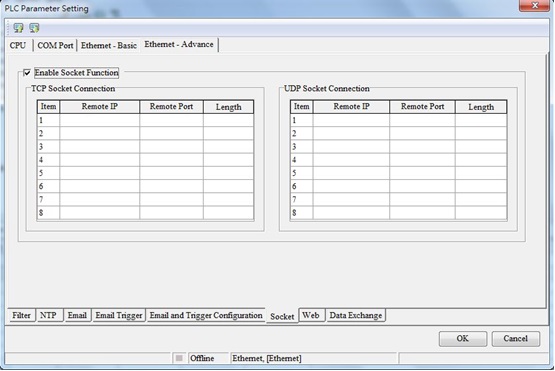This screenshot has width=555, height=371.
Task: Click TCP row 4 Length cell
Action: click(229, 160)
